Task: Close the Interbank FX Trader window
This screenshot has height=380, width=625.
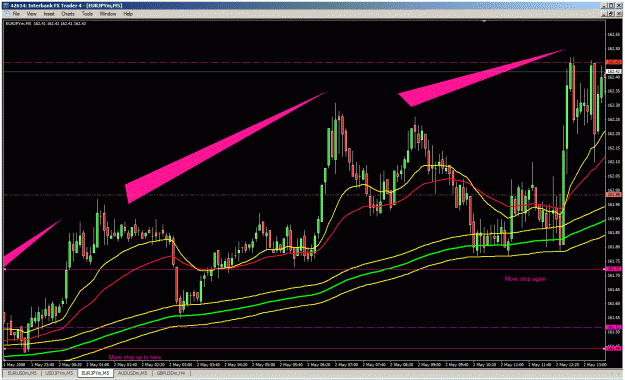Action: tap(619, 6)
